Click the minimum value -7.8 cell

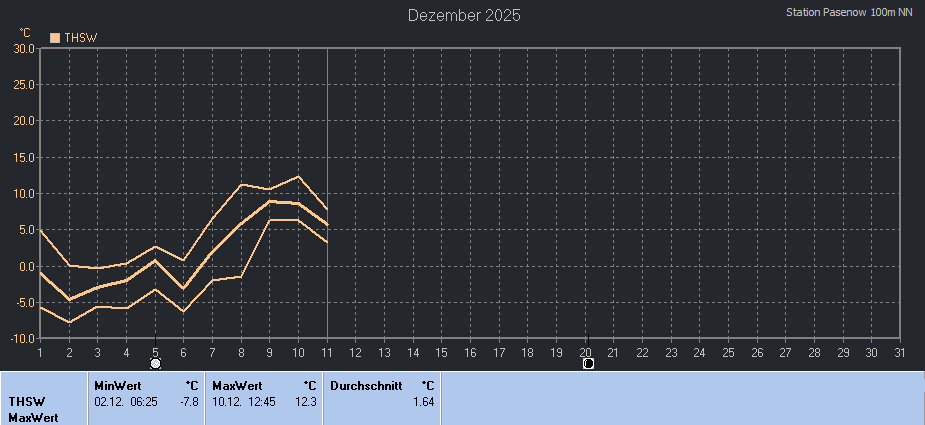tap(189, 401)
